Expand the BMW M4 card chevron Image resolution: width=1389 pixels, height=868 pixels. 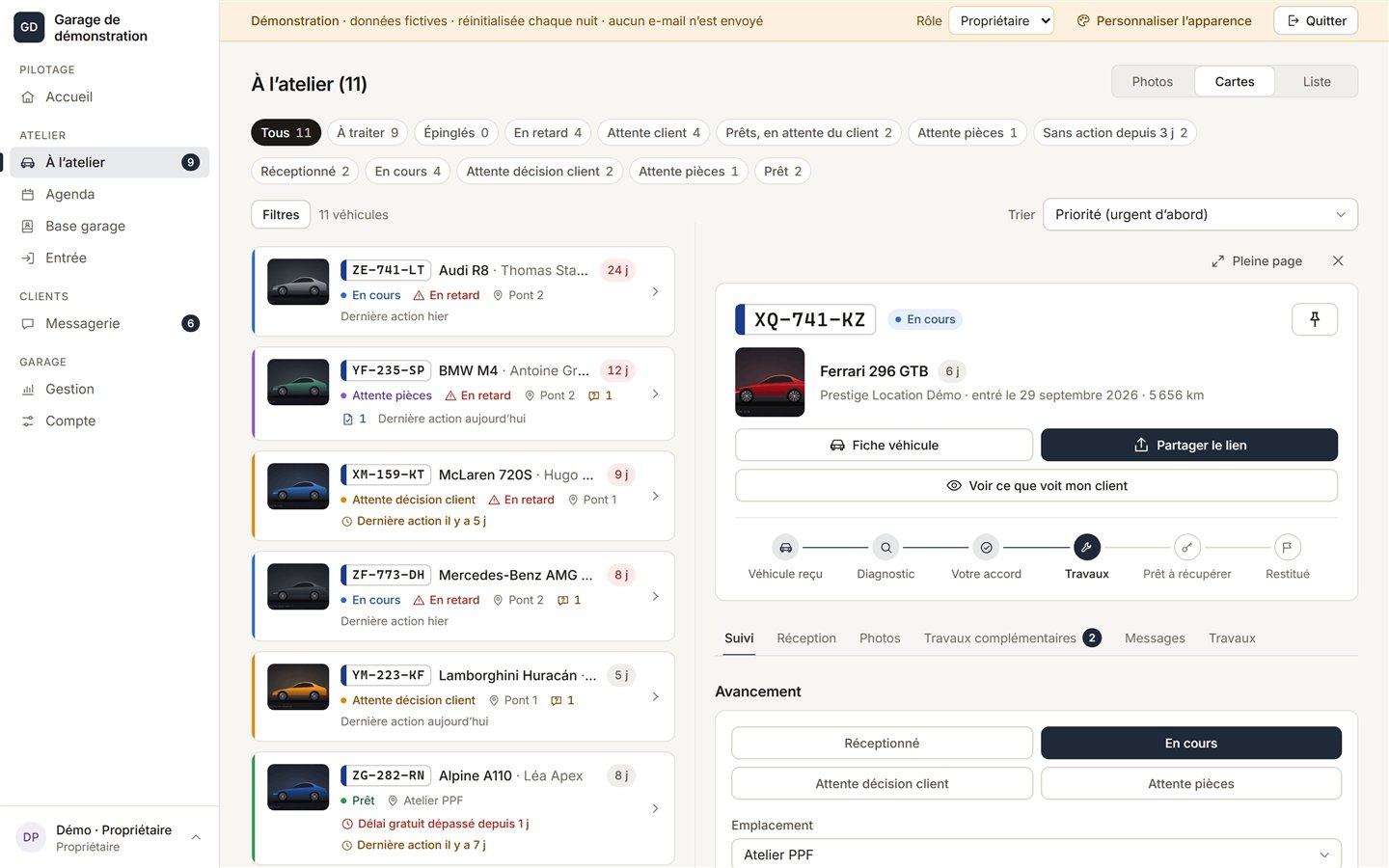(x=655, y=393)
